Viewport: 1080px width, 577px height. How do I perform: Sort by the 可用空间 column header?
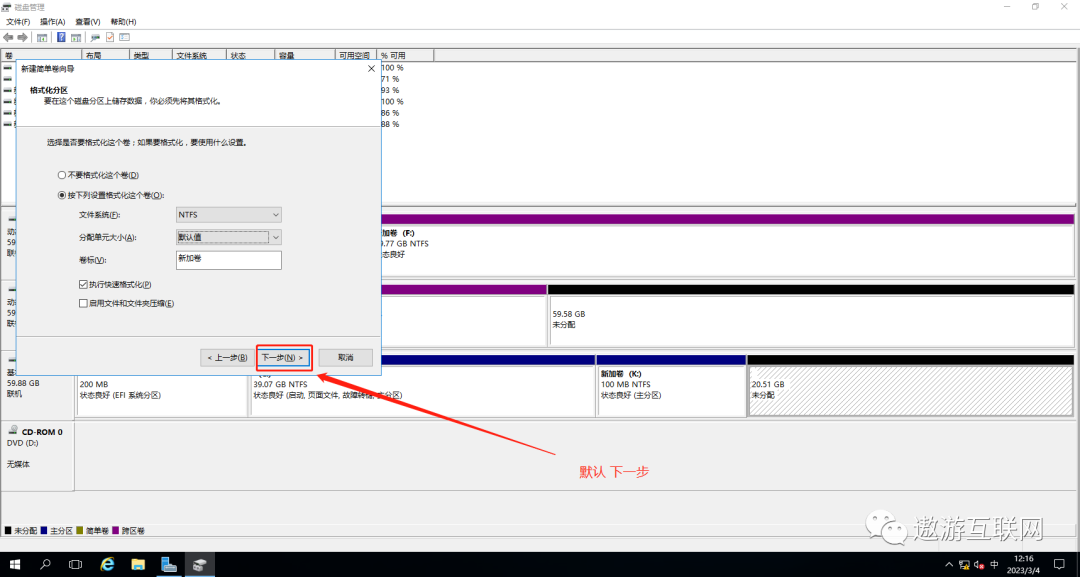point(355,55)
